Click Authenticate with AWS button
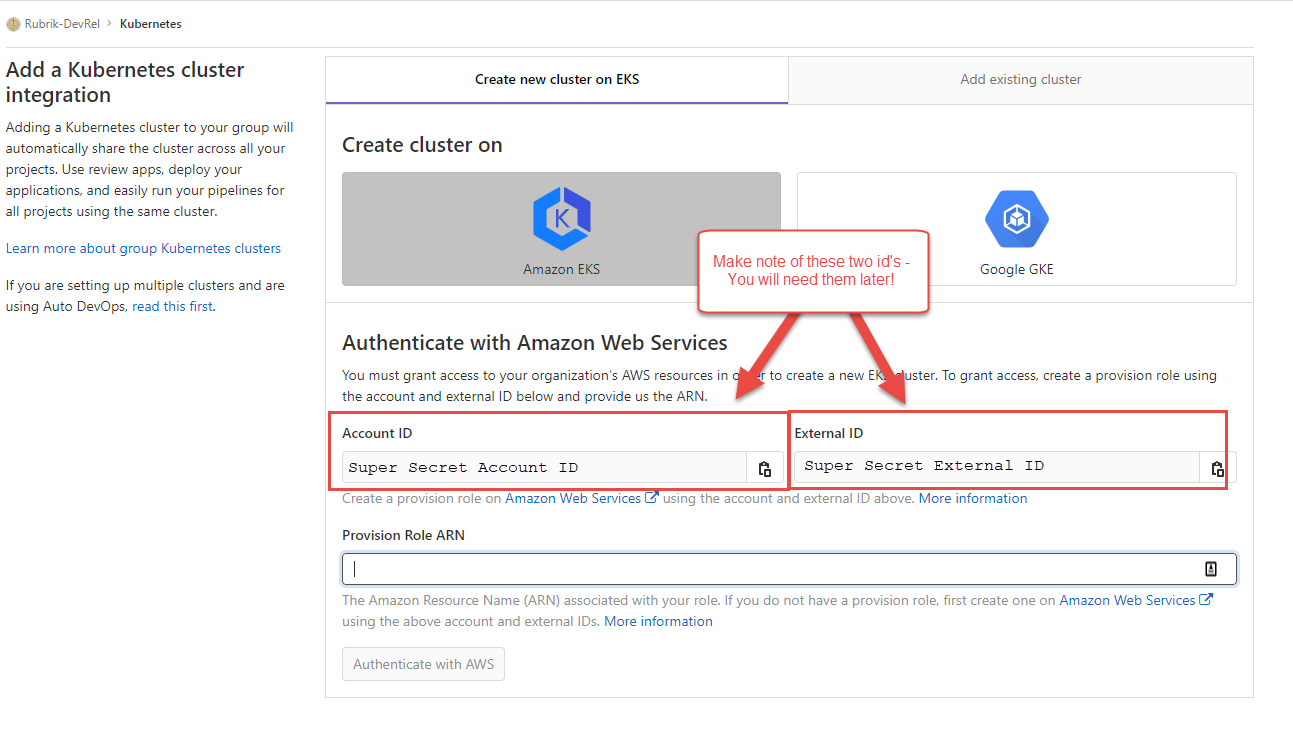The width and height of the screenshot is (1293, 750). point(423,664)
